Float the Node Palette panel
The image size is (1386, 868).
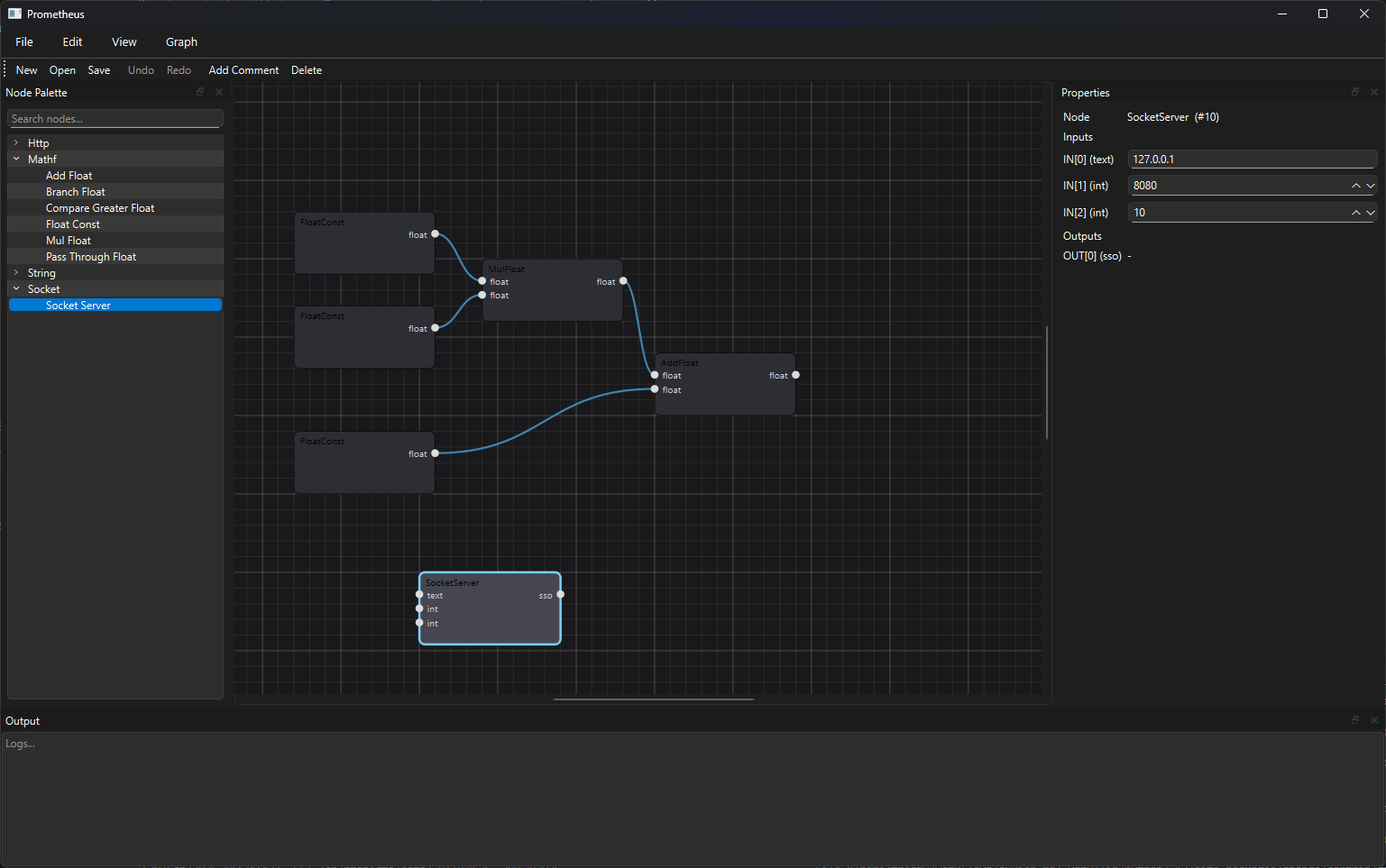click(x=200, y=92)
